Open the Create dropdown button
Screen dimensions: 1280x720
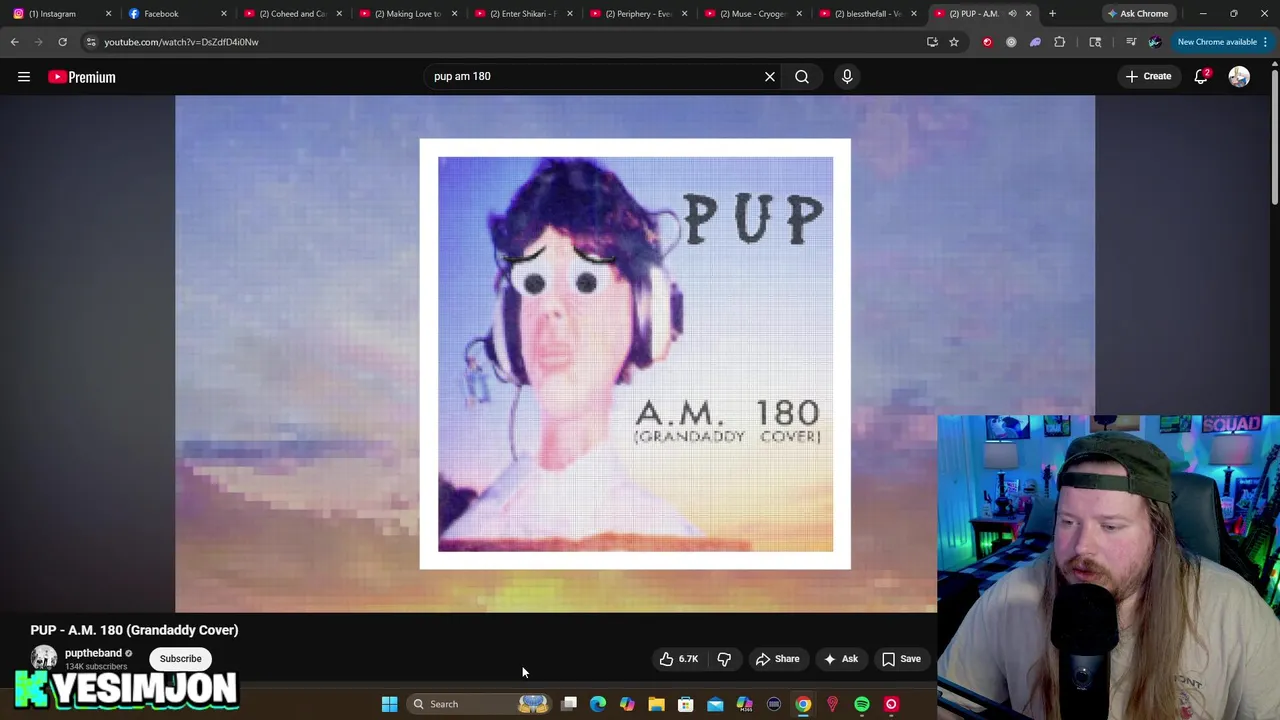(1148, 76)
